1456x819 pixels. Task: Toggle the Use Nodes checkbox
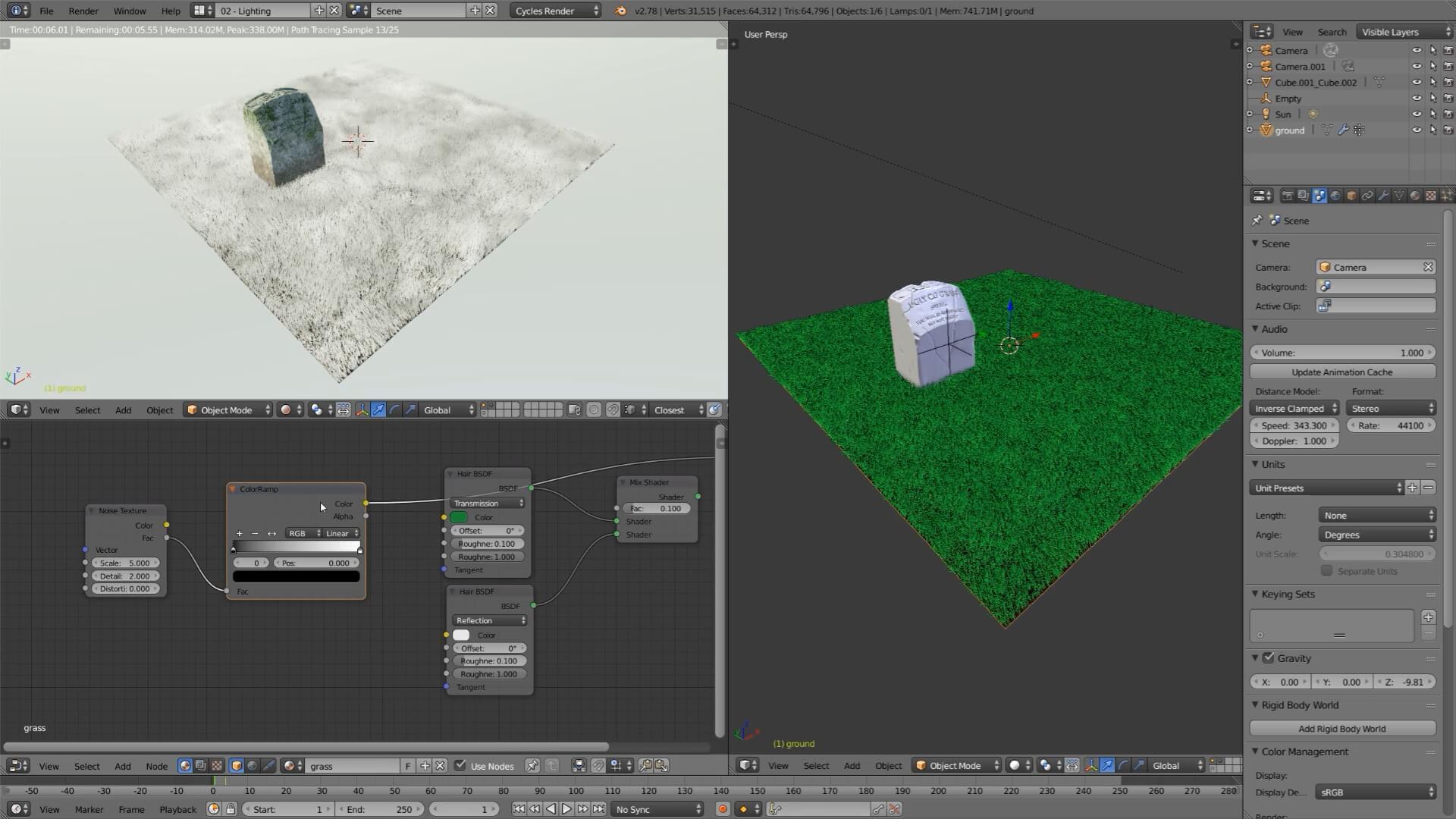tap(460, 766)
